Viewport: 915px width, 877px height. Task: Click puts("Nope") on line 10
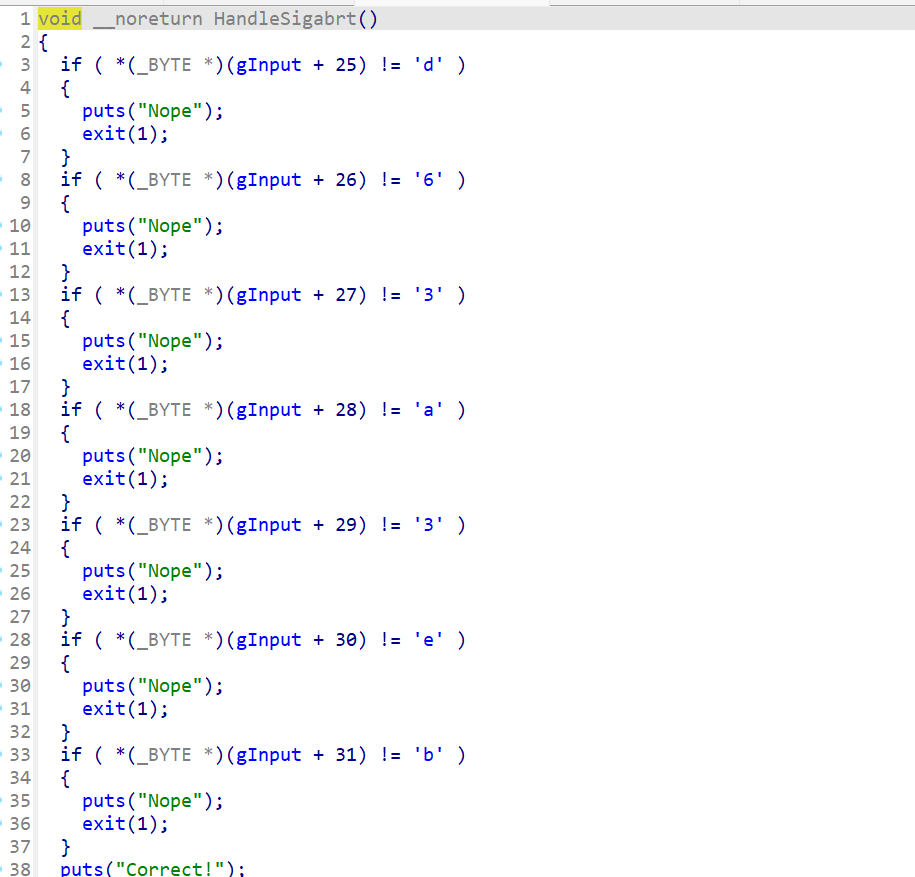(x=148, y=226)
